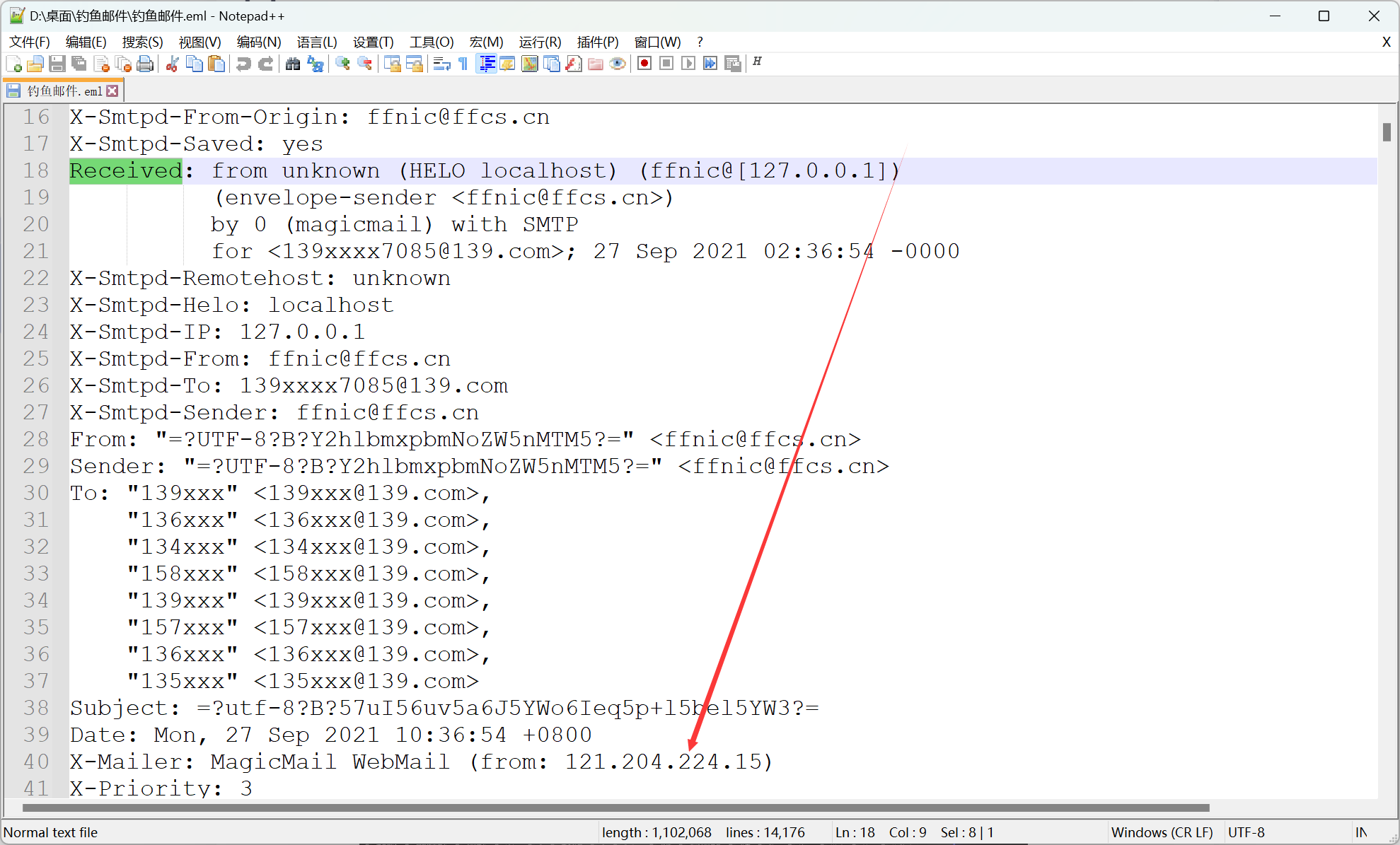1400x845 pixels.
Task: Click the Zoom in magnifier icon
Action: [343, 64]
